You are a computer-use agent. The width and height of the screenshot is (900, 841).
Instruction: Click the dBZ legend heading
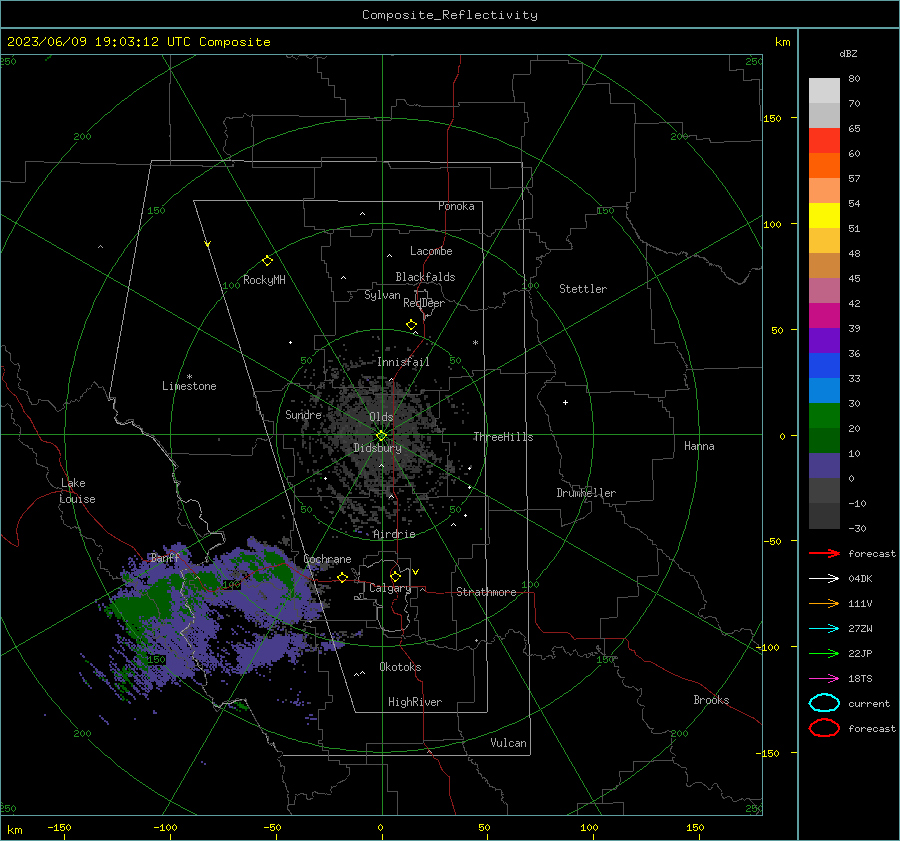tap(848, 54)
